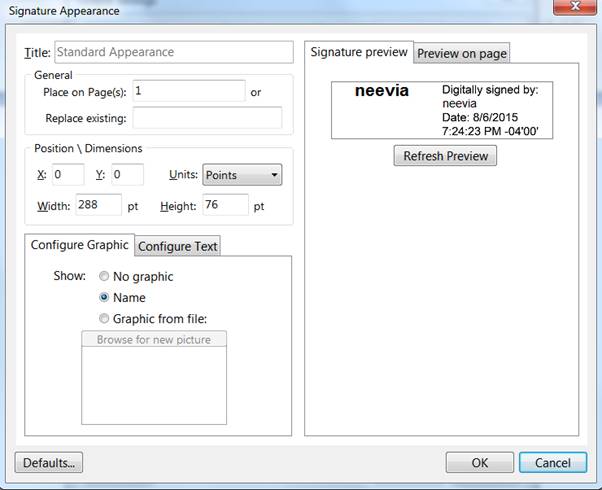Click Browse for new picture button
Screen dimensions: 602x490
point(154,339)
